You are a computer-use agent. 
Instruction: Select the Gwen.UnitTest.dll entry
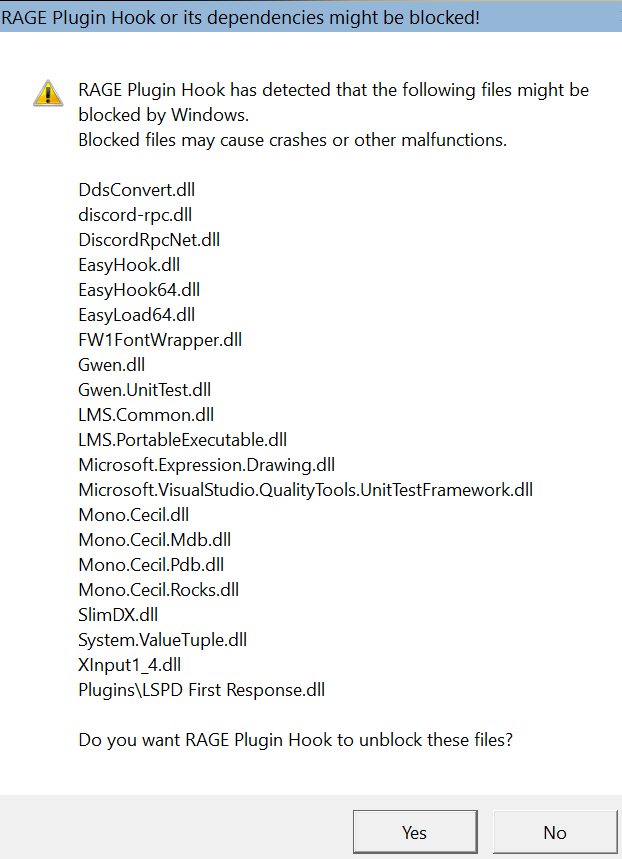[x=145, y=390]
